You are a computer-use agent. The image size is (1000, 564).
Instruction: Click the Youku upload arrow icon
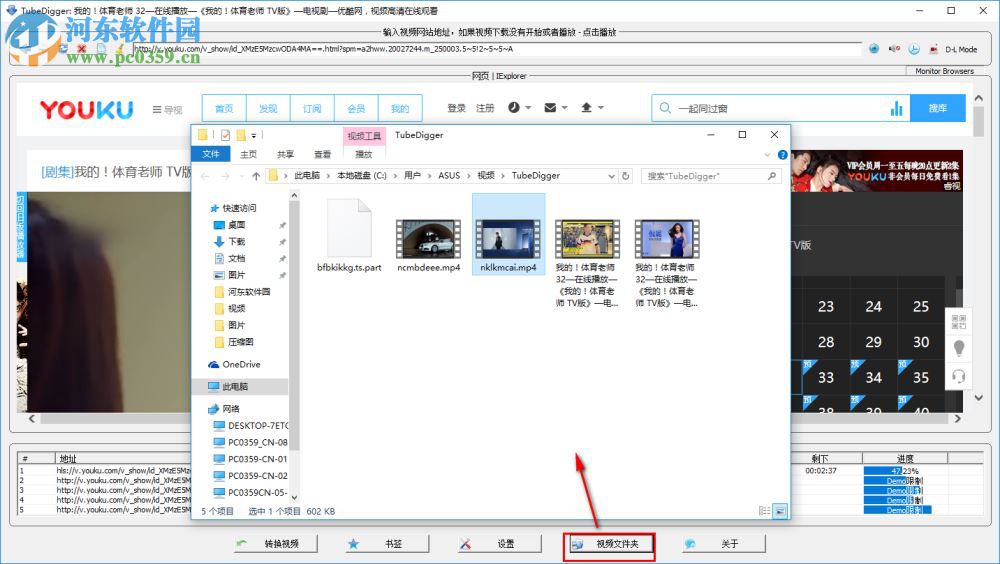click(x=587, y=108)
